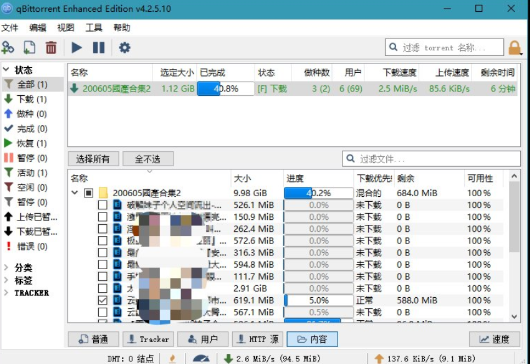Switch to the HTTP 源 tab
This screenshot has height=364, width=530.
258,339
